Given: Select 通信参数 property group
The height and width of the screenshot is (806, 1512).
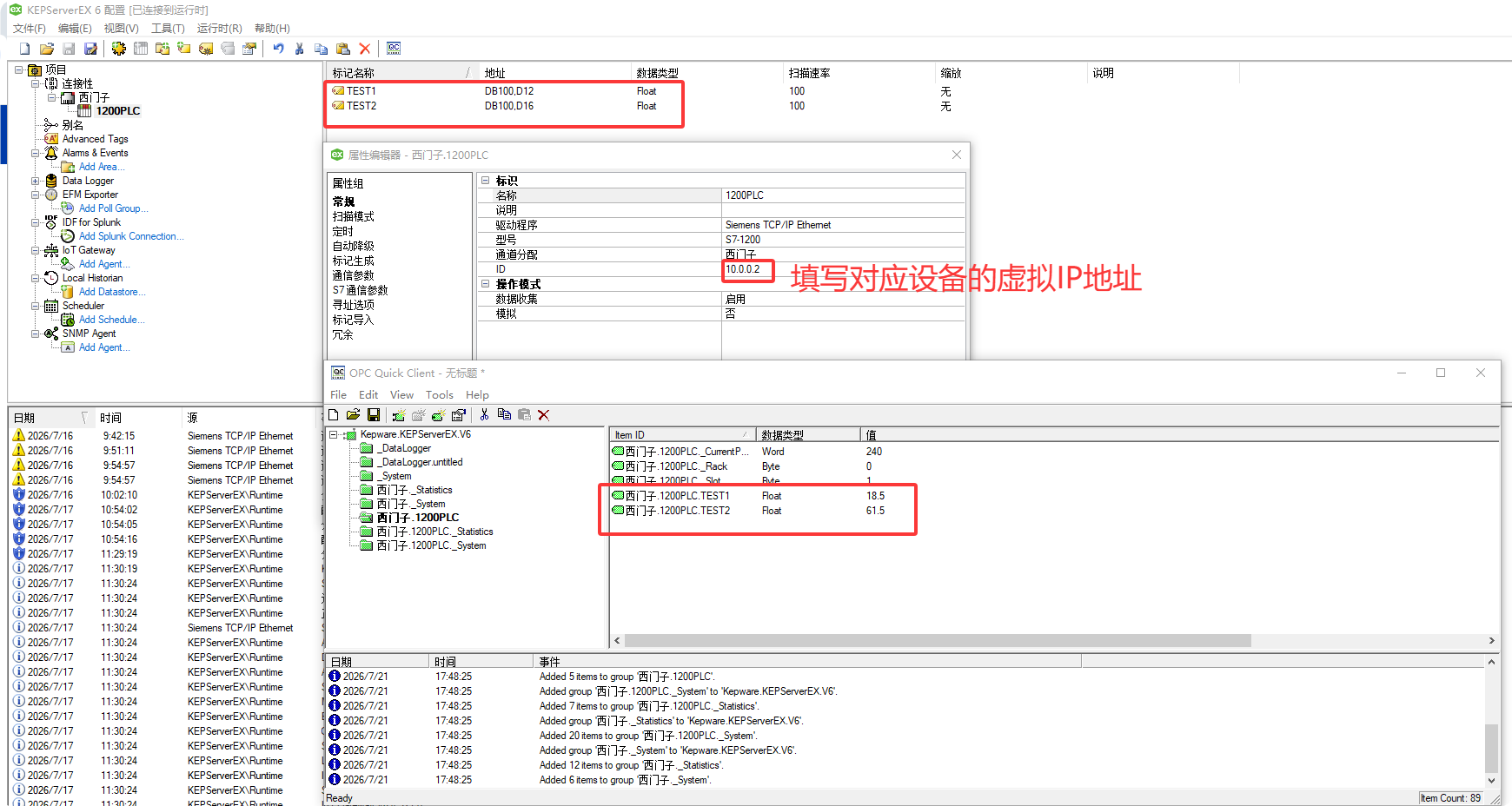Looking at the screenshot, I should point(354,275).
